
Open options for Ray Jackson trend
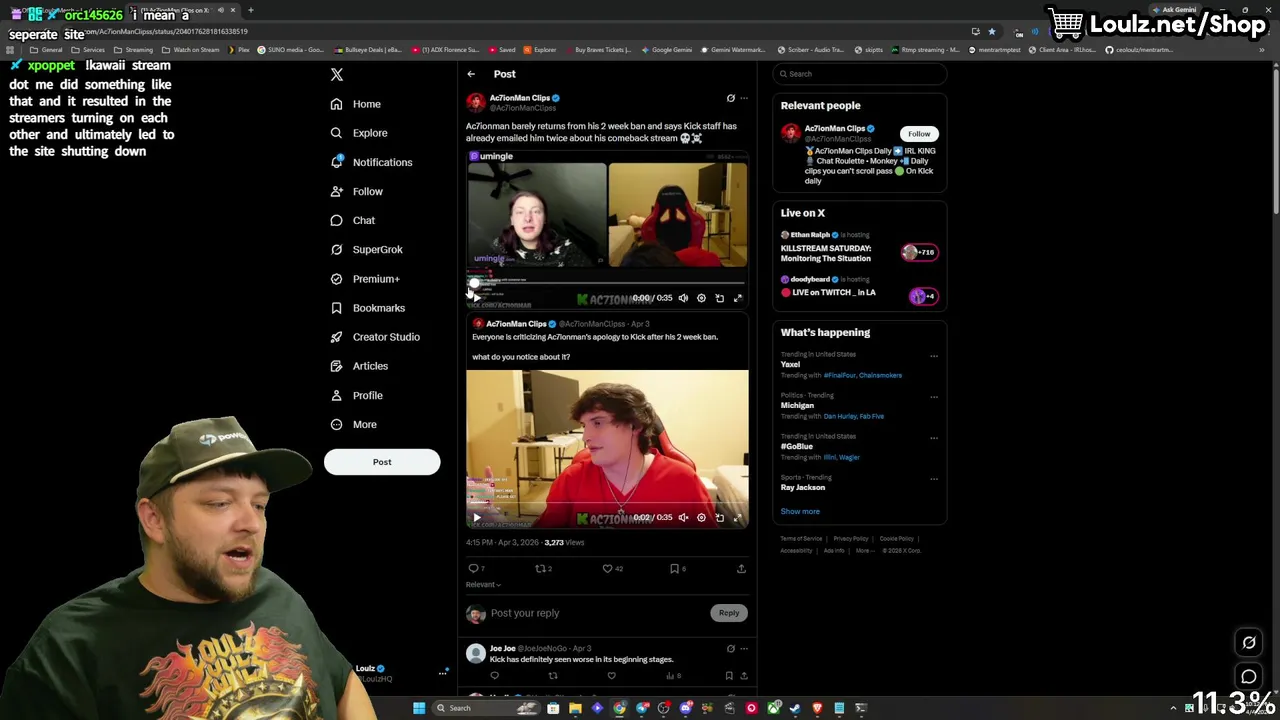pos(934,478)
